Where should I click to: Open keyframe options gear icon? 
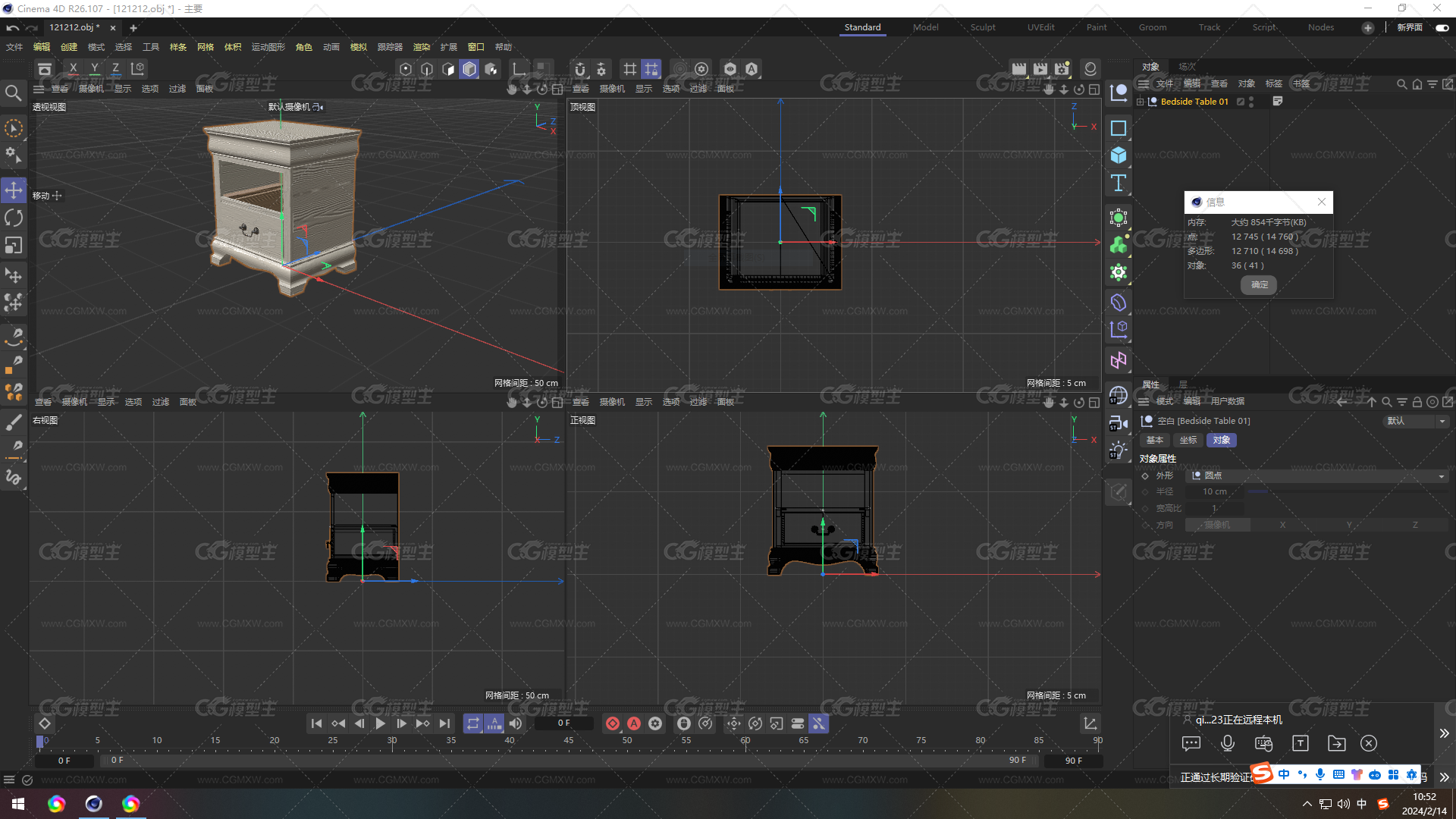(655, 723)
